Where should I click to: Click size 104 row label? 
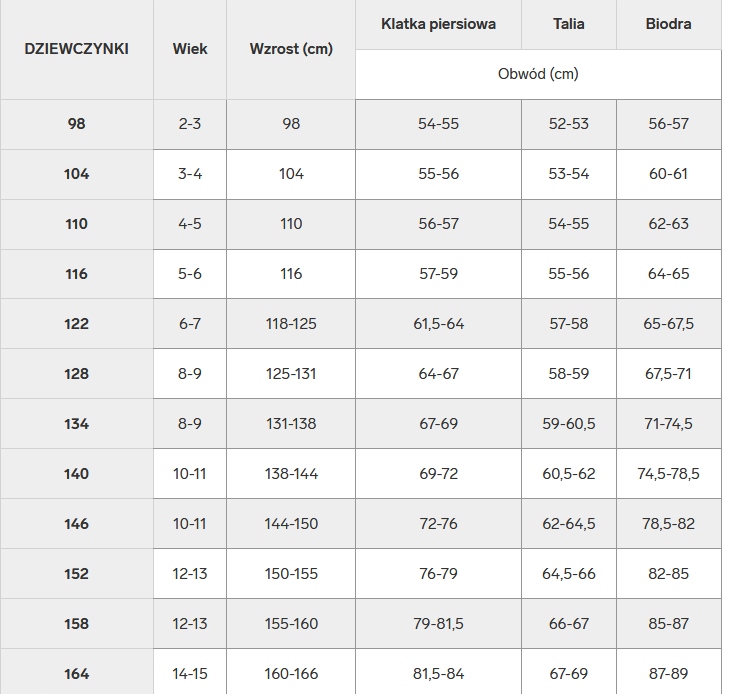point(77,174)
